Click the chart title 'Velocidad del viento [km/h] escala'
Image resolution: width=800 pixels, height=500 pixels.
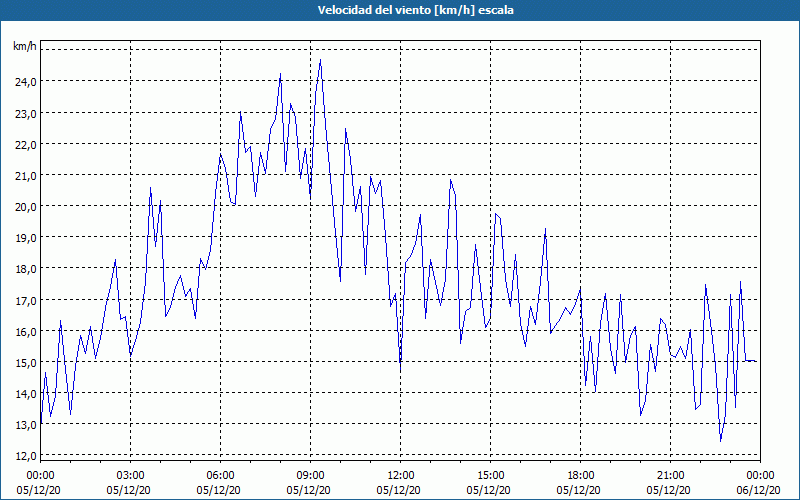point(415,10)
